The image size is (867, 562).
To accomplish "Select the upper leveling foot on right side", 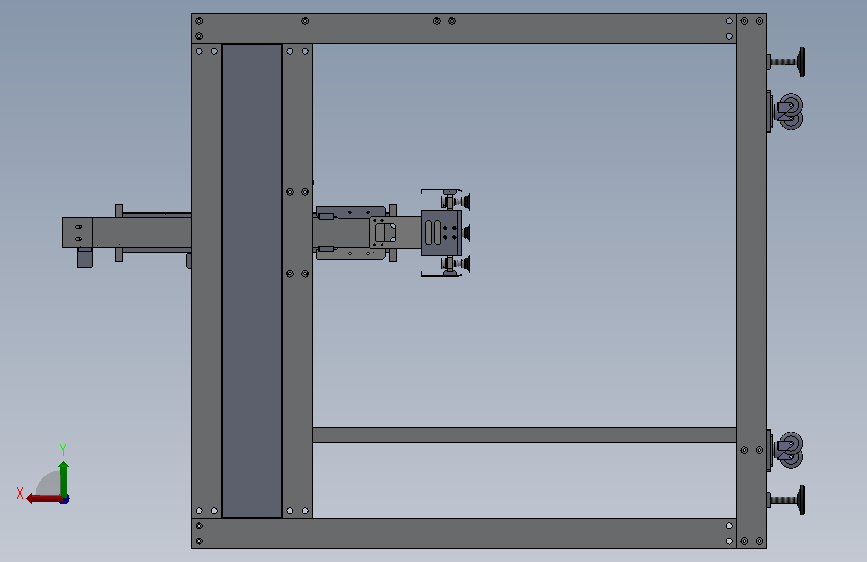I will (786, 61).
